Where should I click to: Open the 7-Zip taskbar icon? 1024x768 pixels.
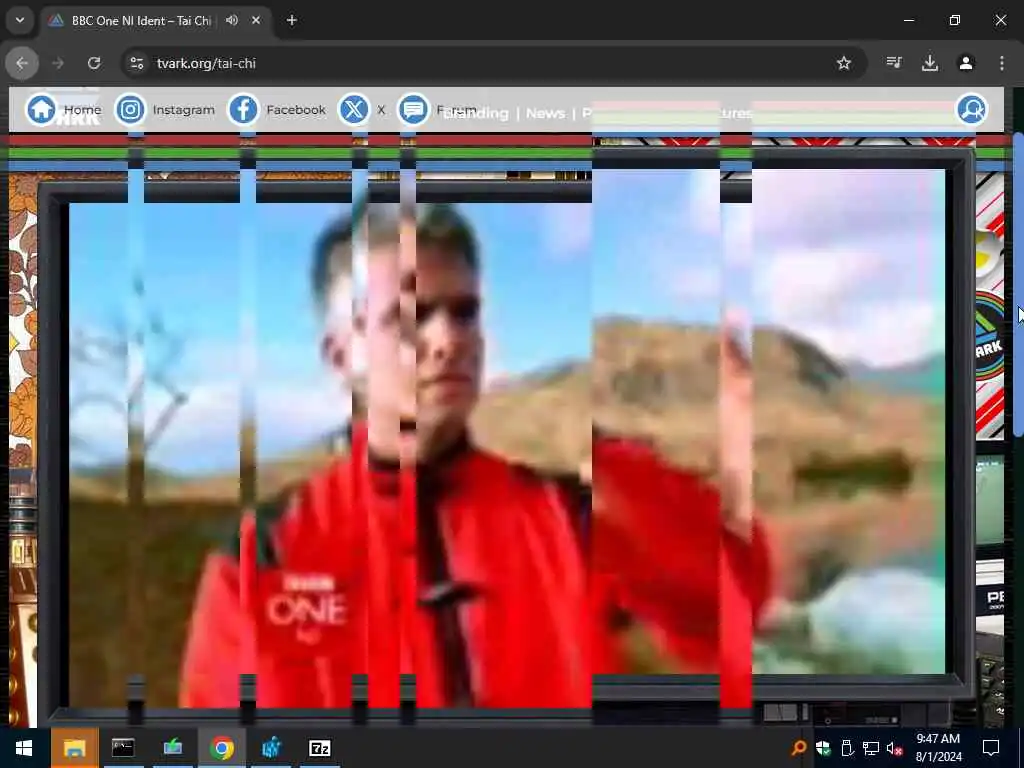[x=320, y=748]
